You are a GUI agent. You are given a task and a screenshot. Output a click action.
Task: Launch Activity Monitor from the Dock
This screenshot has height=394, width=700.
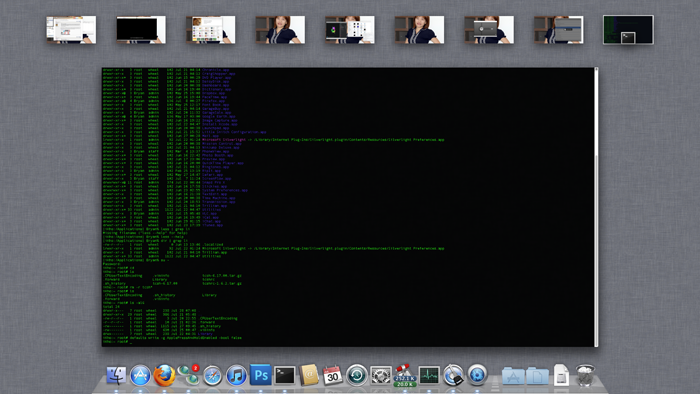tap(429, 375)
